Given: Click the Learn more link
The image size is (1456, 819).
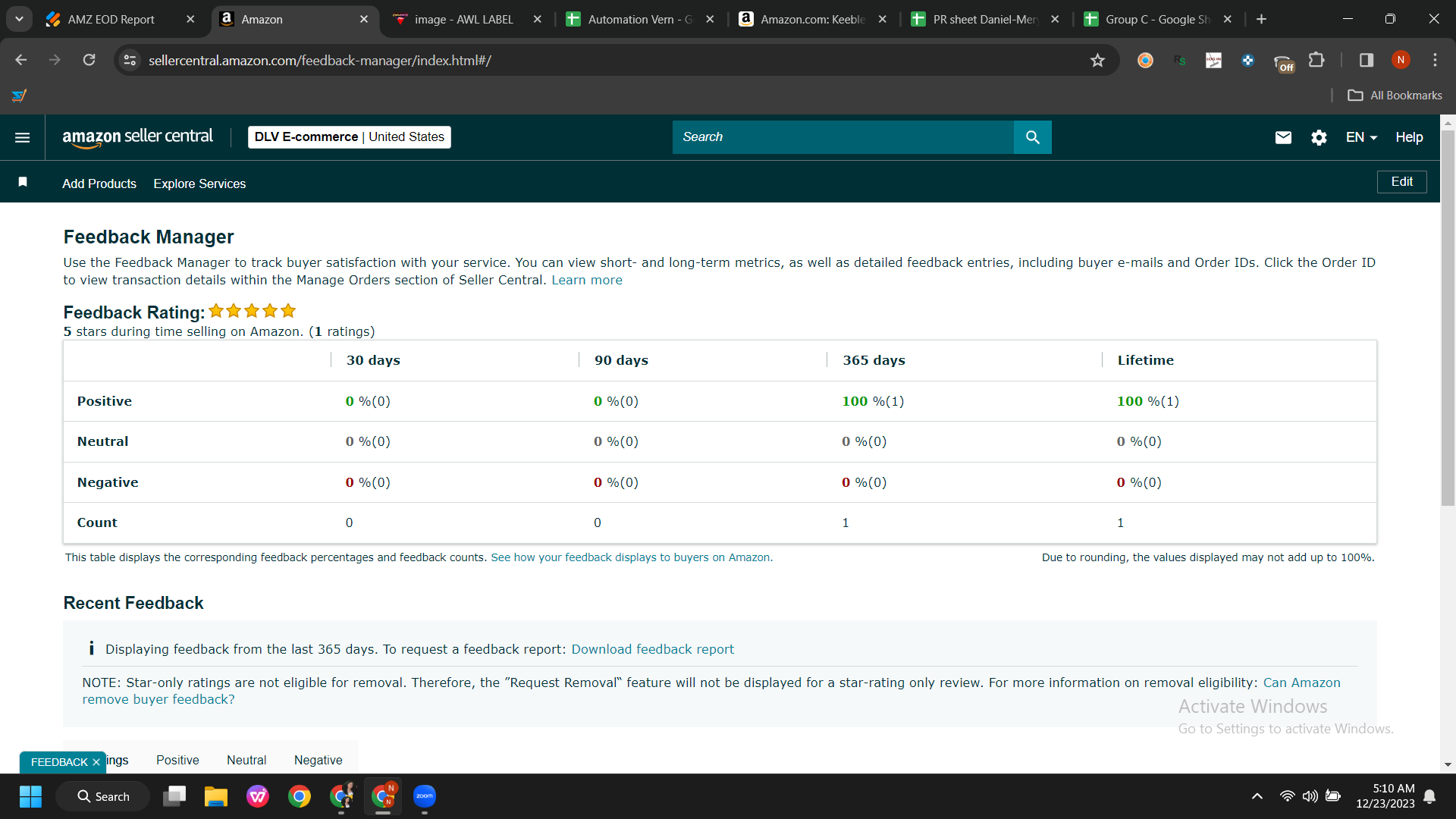Looking at the screenshot, I should (587, 280).
